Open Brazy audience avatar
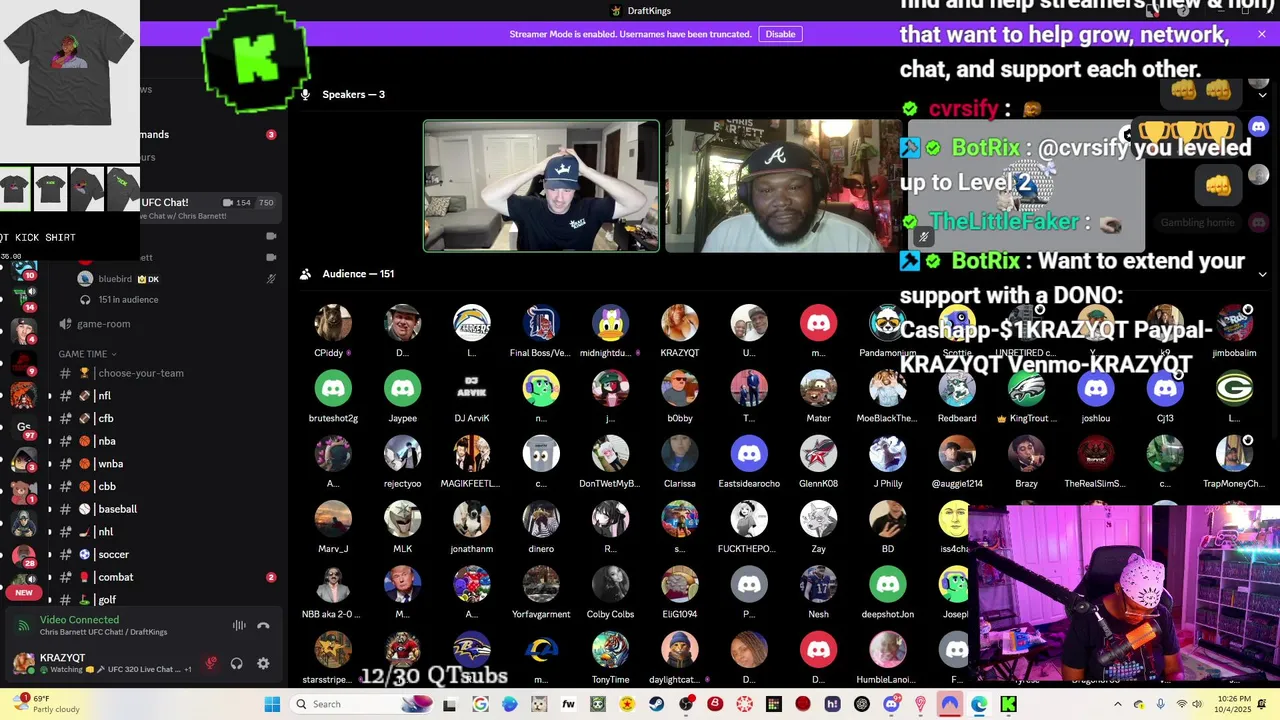The width and height of the screenshot is (1280, 720). point(1026,454)
